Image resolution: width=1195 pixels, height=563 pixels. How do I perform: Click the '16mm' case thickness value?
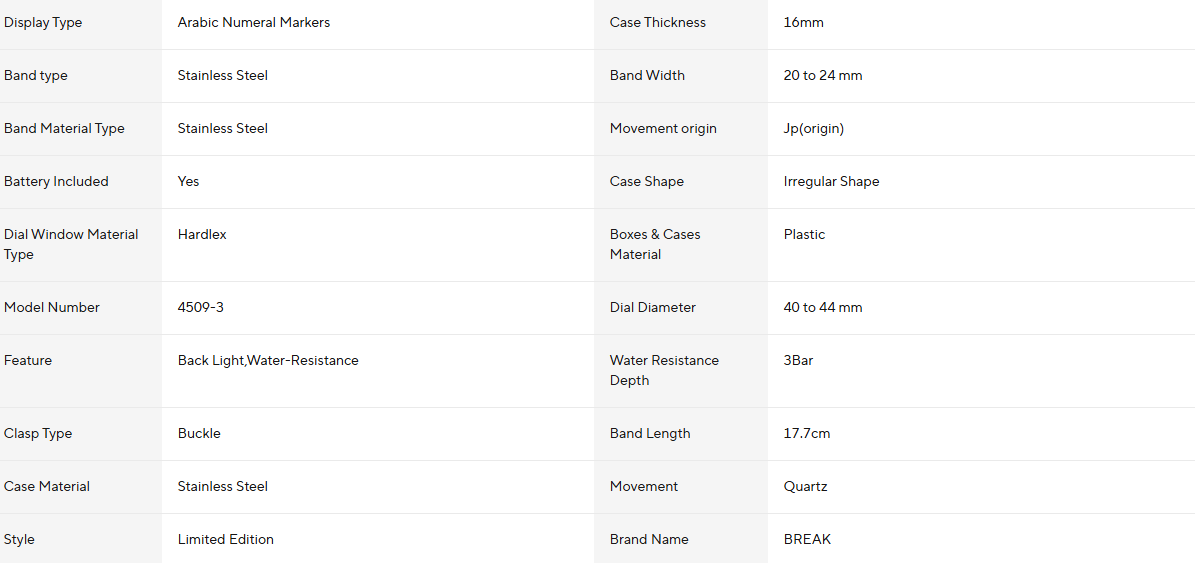click(x=804, y=22)
